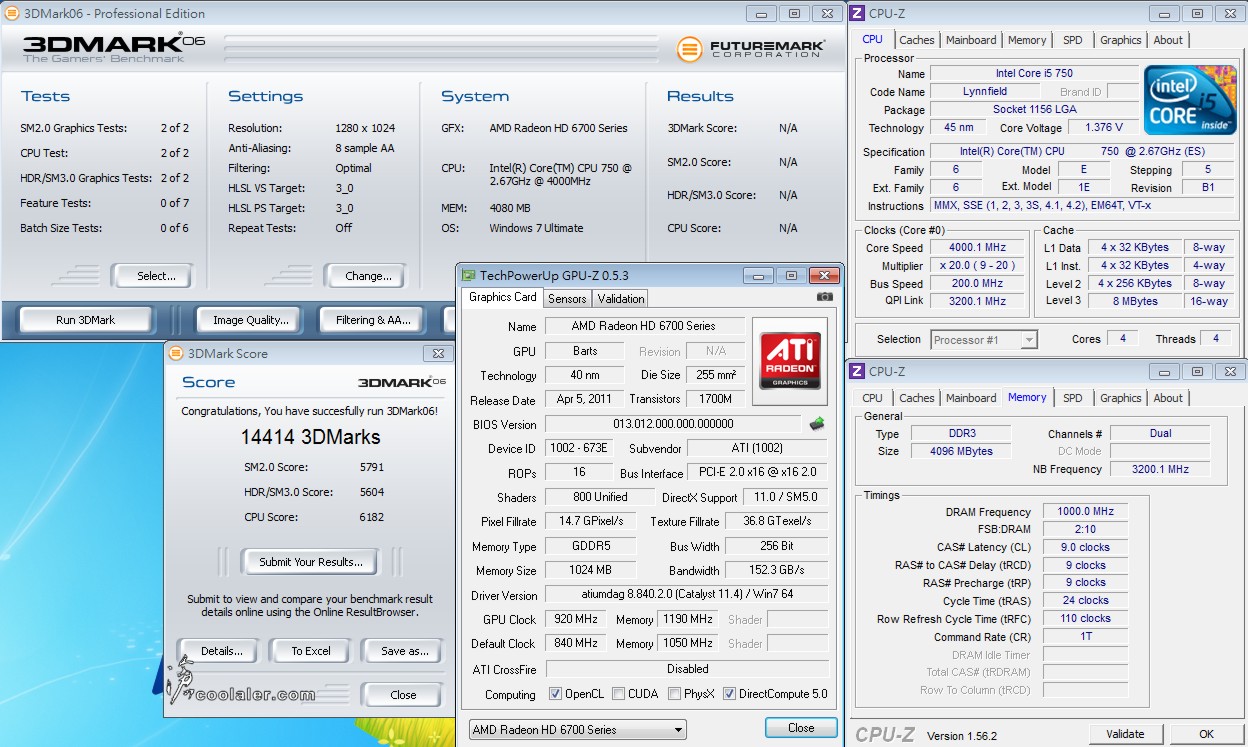Image resolution: width=1248 pixels, height=747 pixels.
Task: Click the 3DMark06 title bar app icon
Action: tap(10, 14)
